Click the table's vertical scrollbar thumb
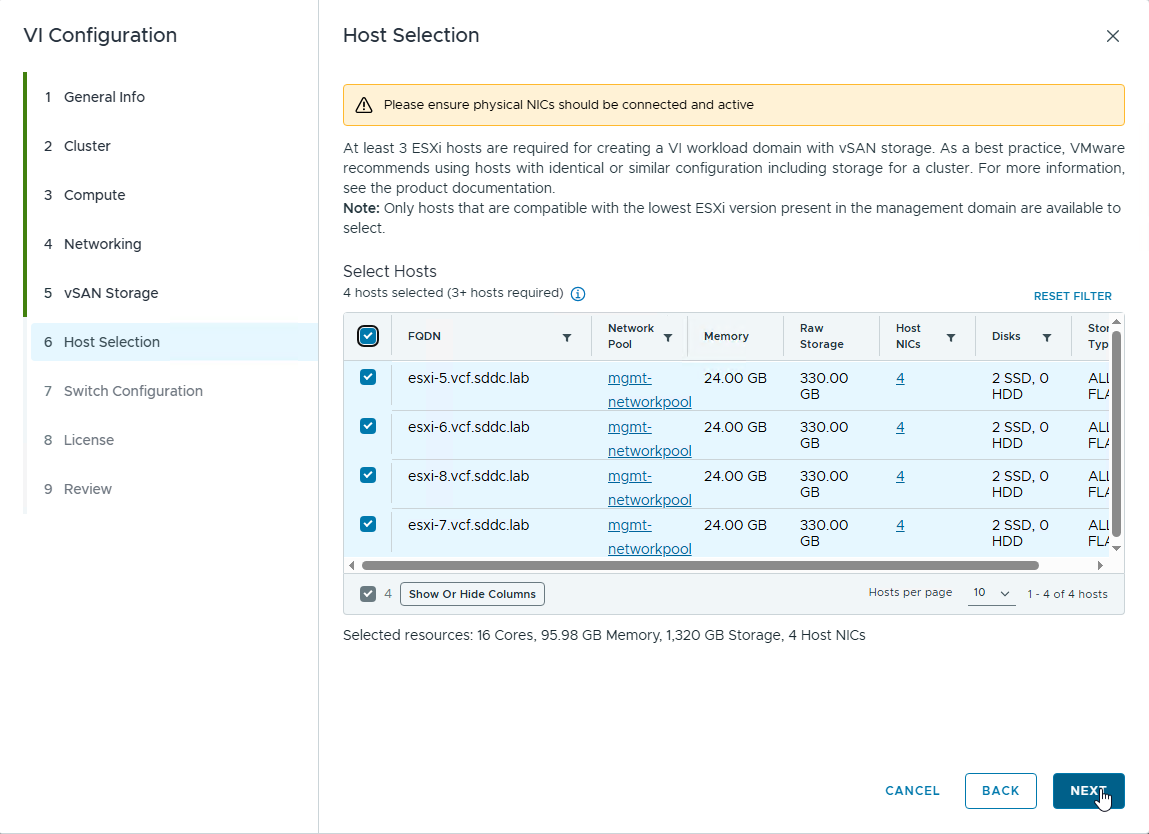The image size is (1149, 834). [x=1117, y=434]
